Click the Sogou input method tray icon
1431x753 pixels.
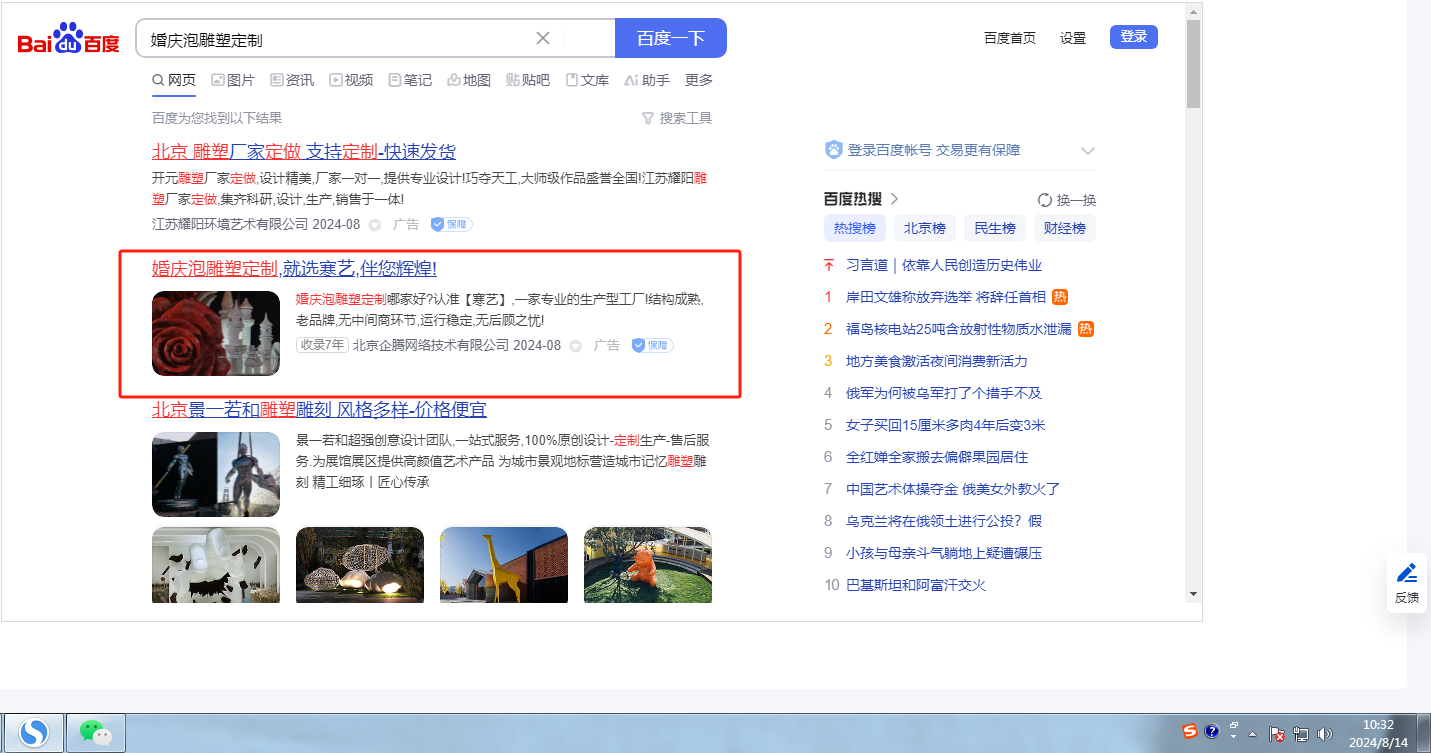click(1190, 732)
